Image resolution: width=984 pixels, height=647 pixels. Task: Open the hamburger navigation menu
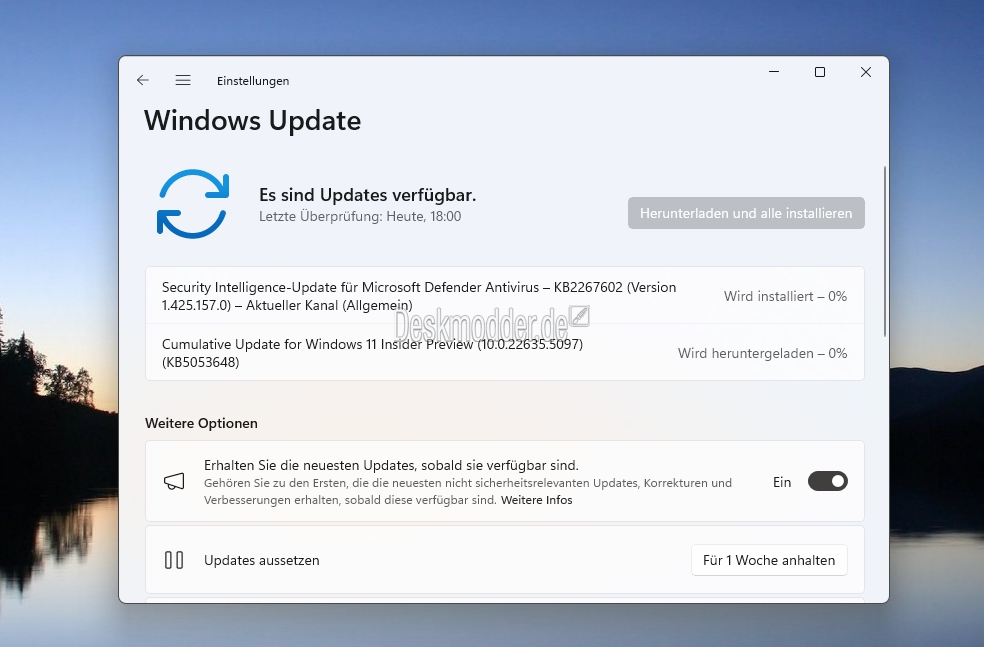pyautogui.click(x=183, y=80)
